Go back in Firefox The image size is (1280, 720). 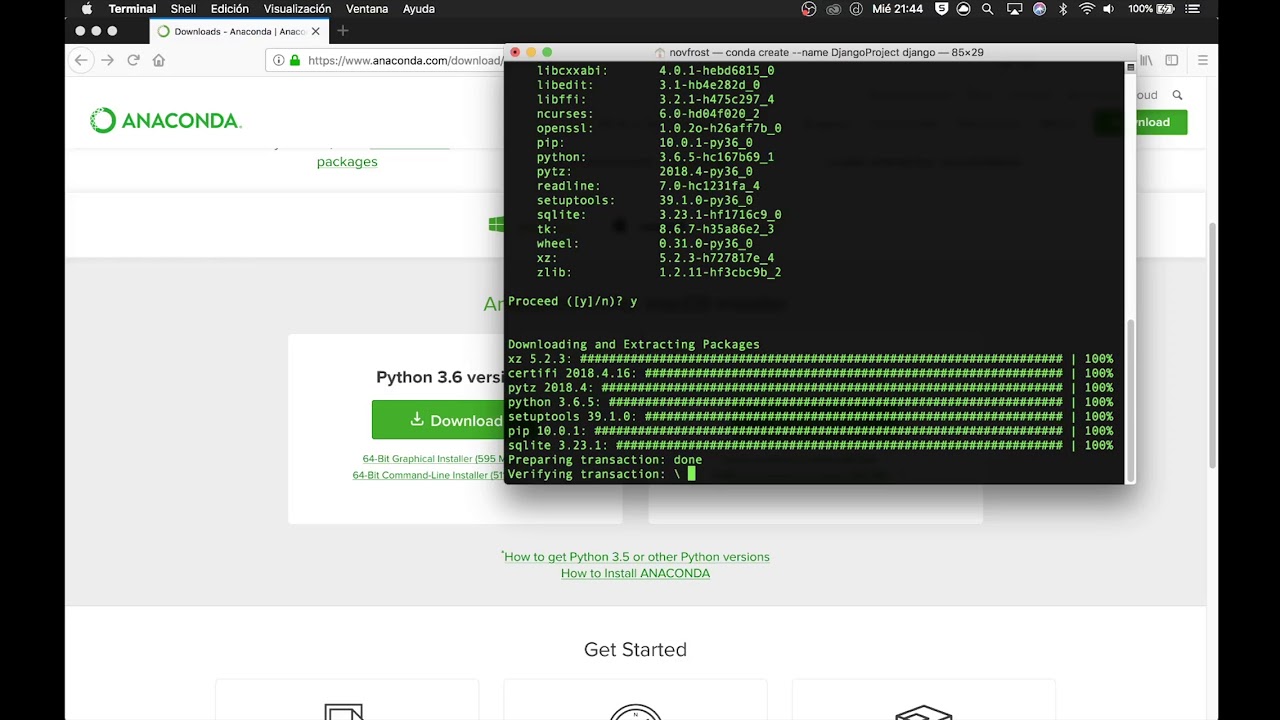click(82, 60)
